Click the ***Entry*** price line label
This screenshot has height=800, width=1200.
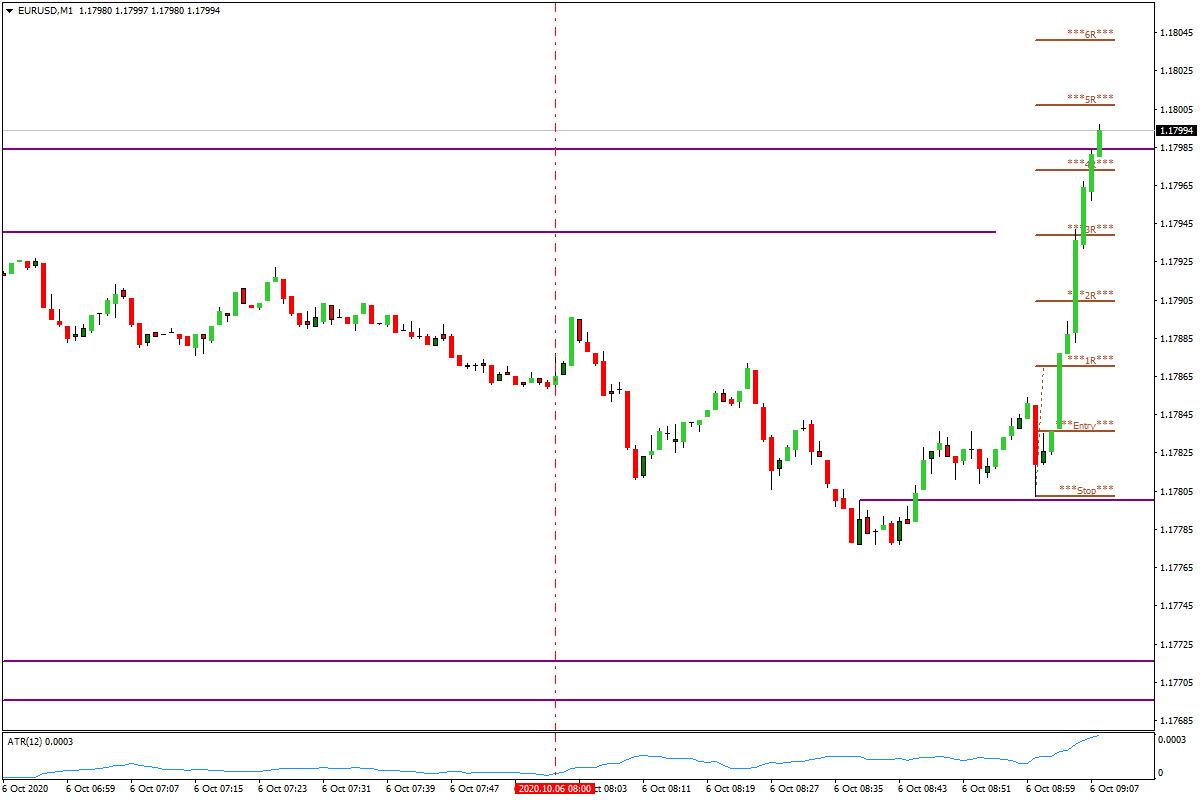point(1085,425)
